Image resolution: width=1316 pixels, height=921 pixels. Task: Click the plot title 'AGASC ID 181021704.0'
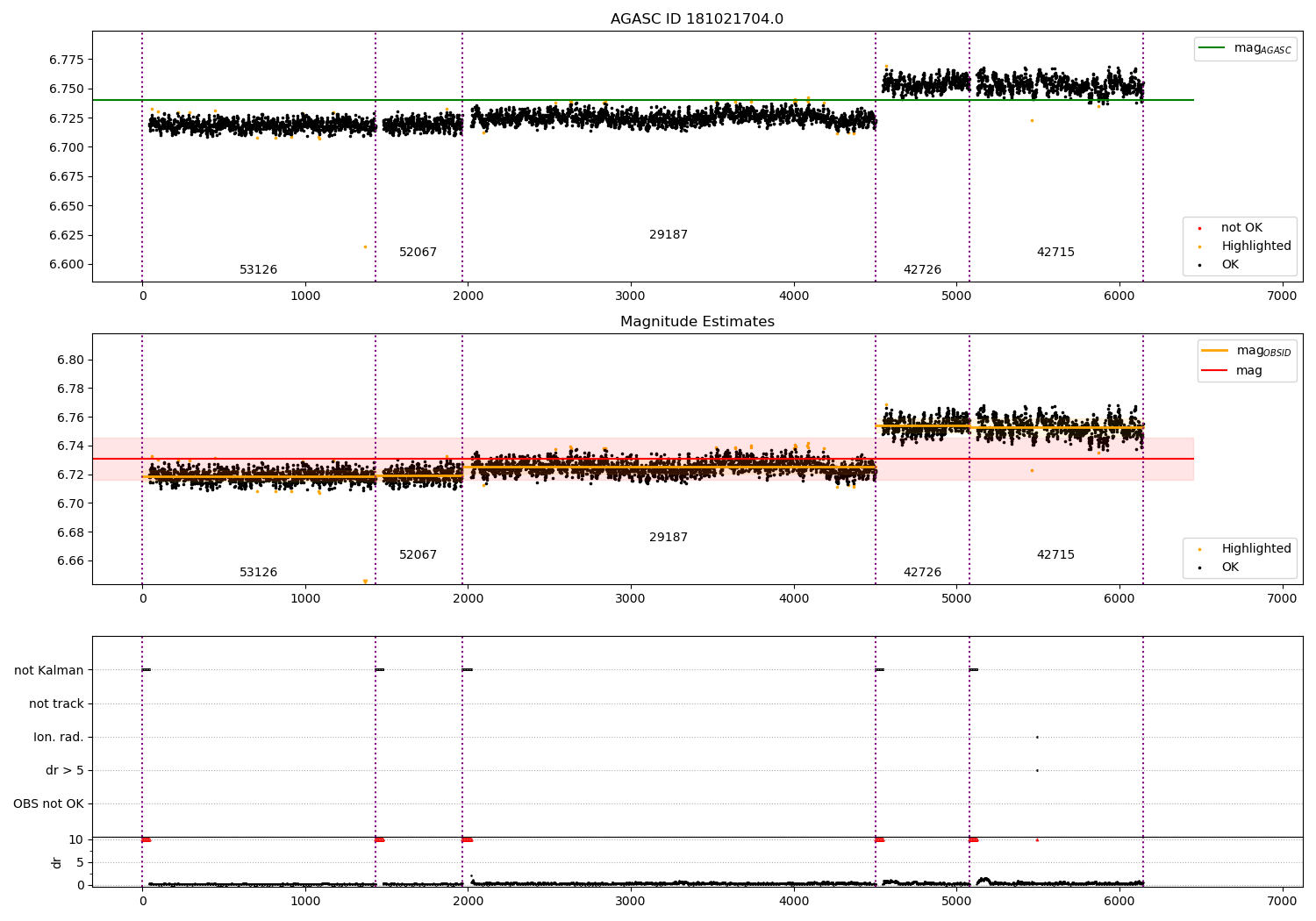[697, 19]
